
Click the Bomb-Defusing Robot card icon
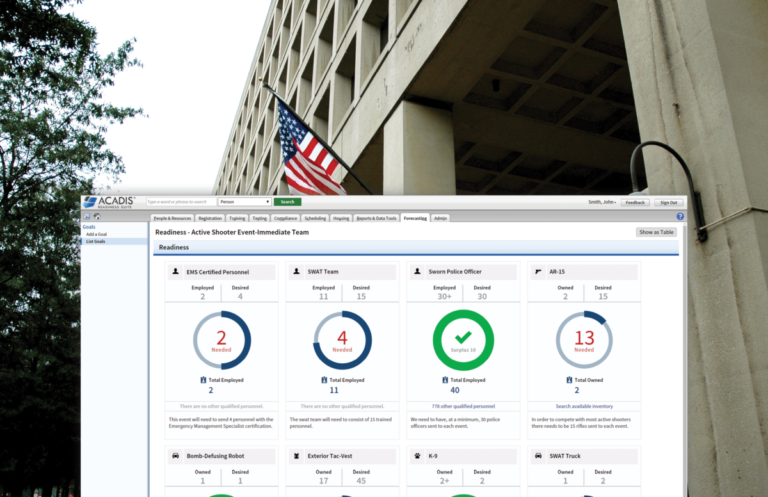tap(176, 455)
